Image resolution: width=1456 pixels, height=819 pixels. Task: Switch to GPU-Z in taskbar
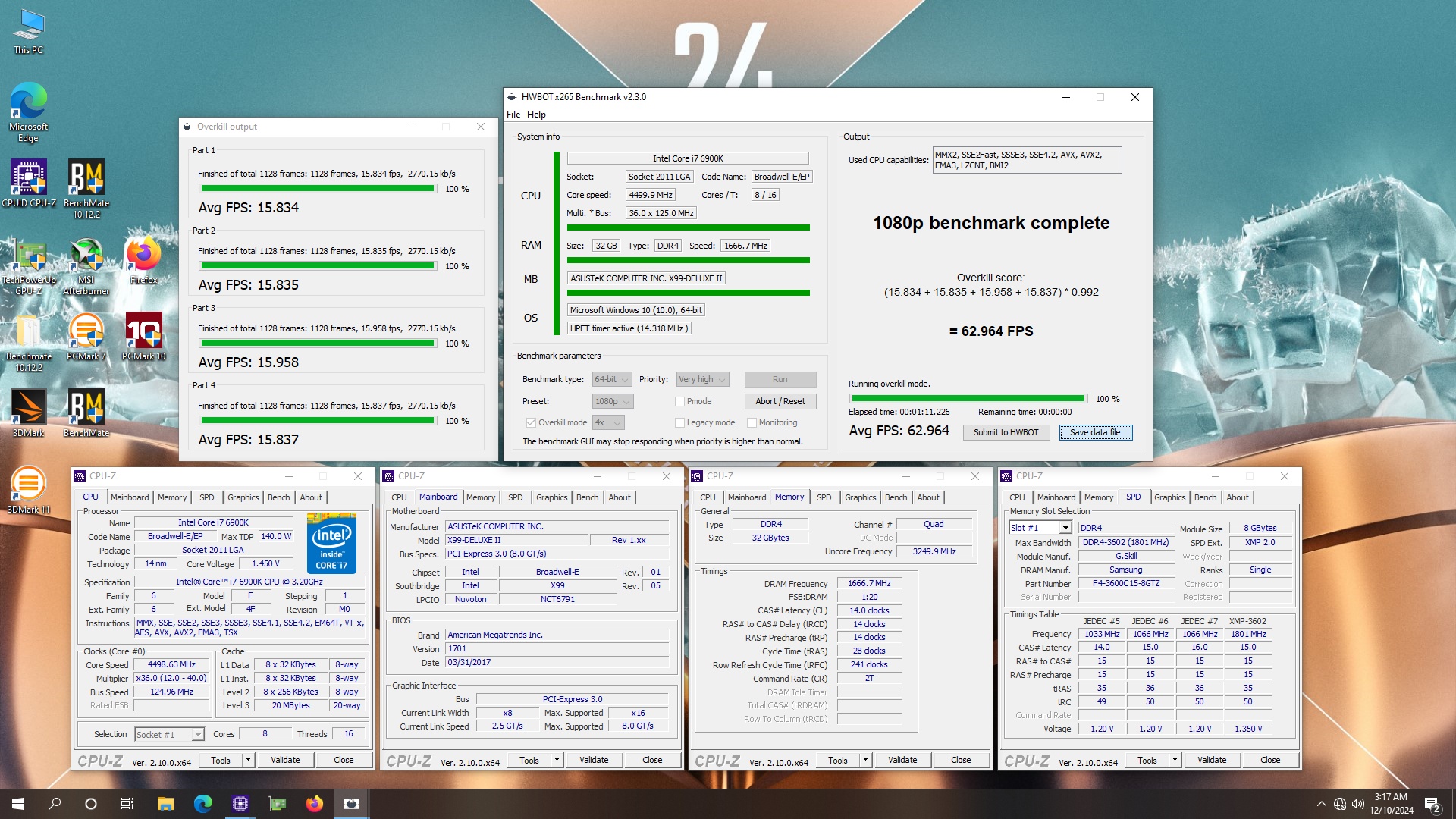[x=278, y=804]
